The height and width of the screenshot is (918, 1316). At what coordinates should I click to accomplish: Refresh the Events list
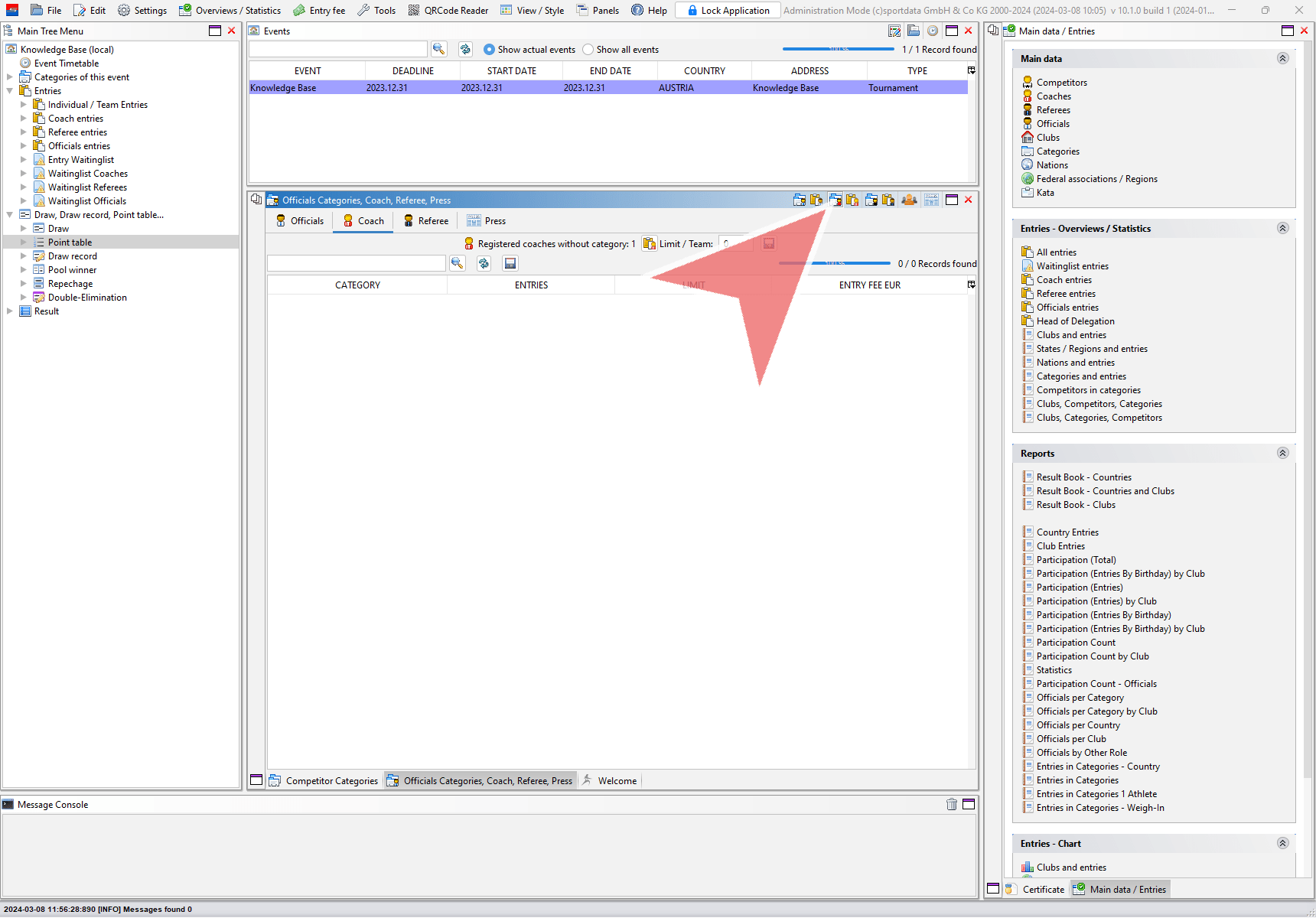click(x=465, y=49)
